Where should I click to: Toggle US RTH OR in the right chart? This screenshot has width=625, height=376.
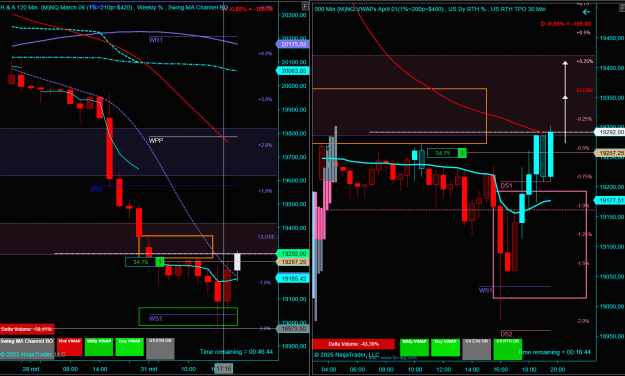[x=507, y=349]
